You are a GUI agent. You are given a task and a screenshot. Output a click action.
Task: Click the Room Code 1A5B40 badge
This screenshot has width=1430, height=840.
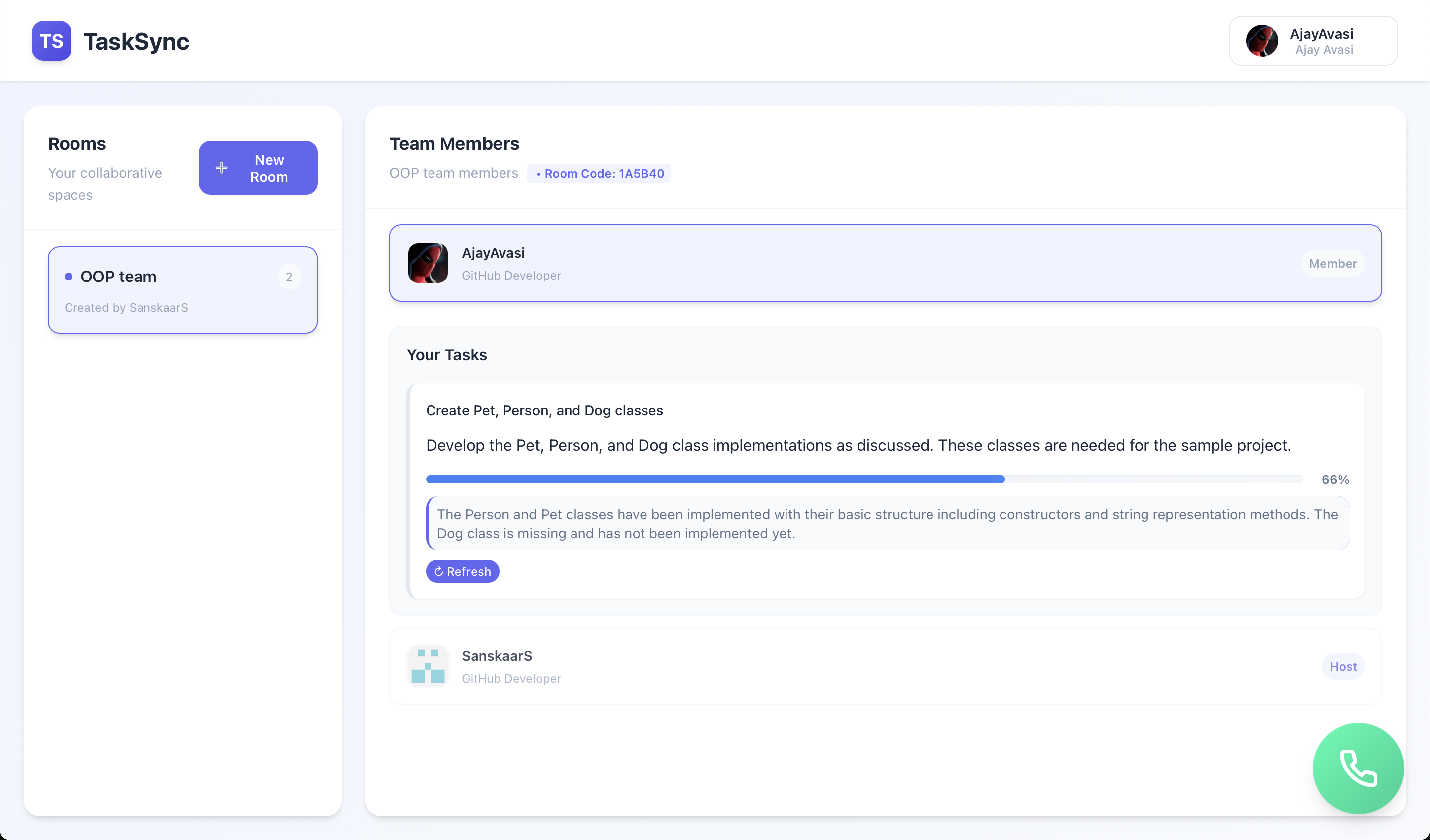click(x=599, y=174)
